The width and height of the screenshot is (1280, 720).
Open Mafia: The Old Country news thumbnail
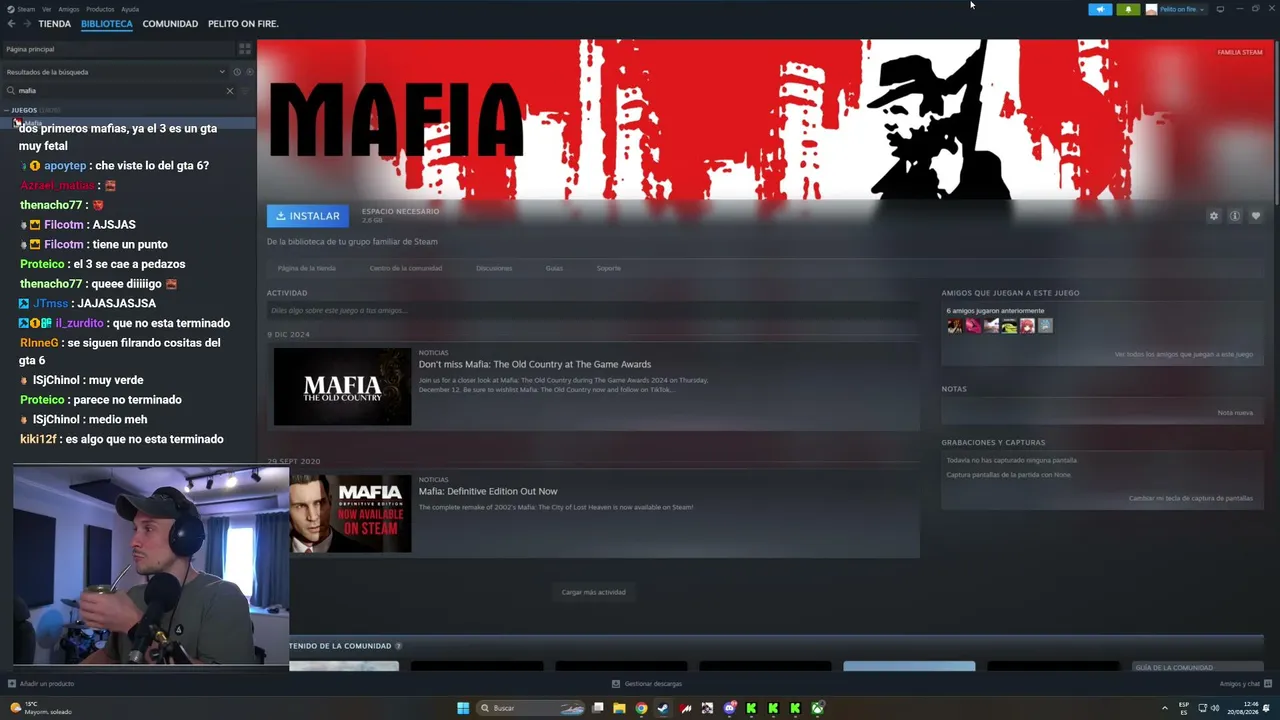342,387
